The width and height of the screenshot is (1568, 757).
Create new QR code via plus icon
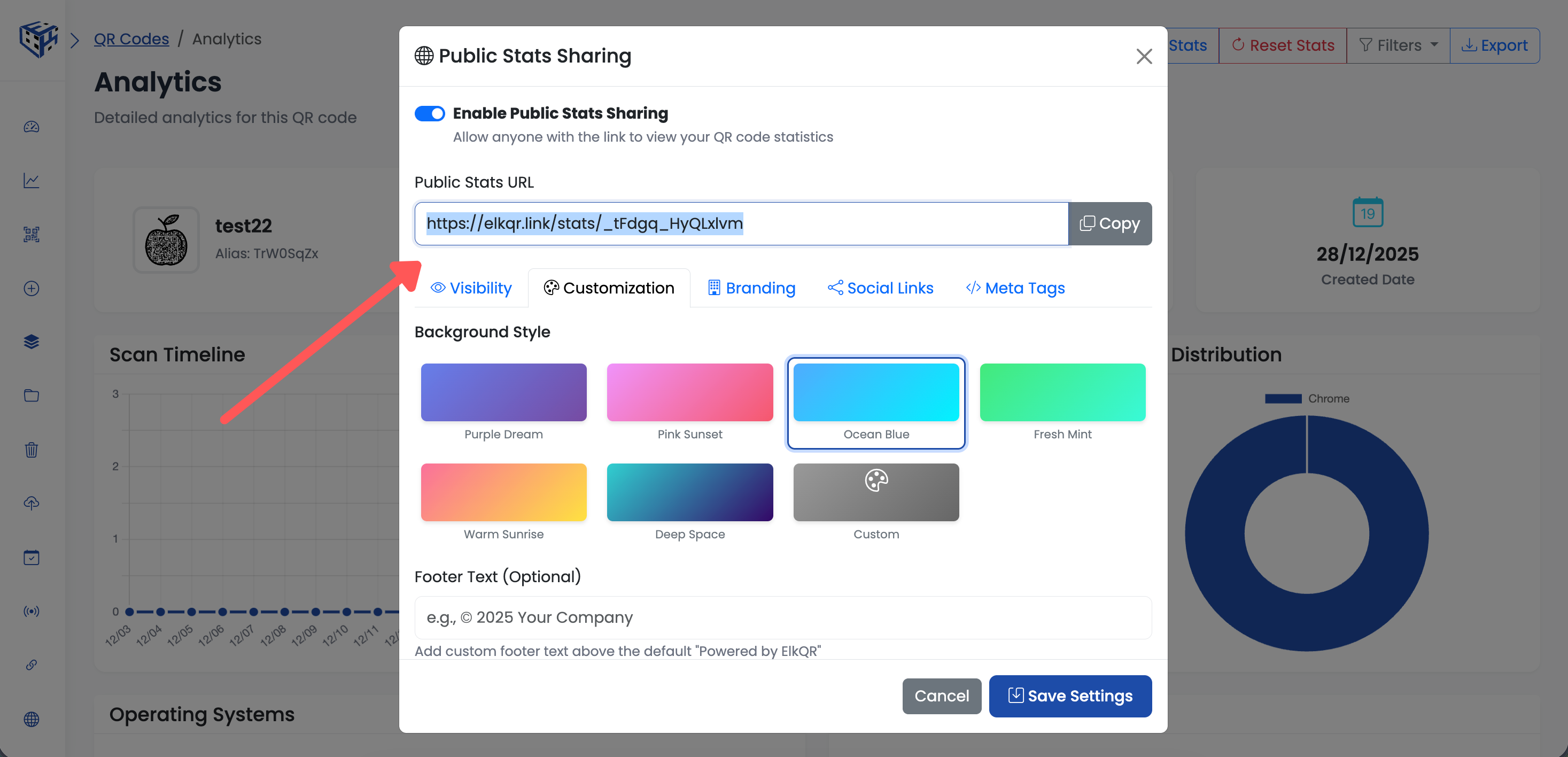point(31,288)
